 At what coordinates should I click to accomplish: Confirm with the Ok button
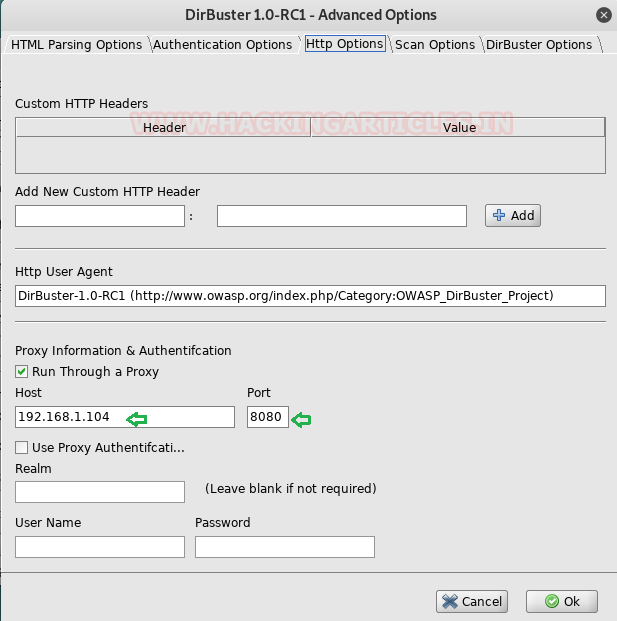[x=562, y=601]
